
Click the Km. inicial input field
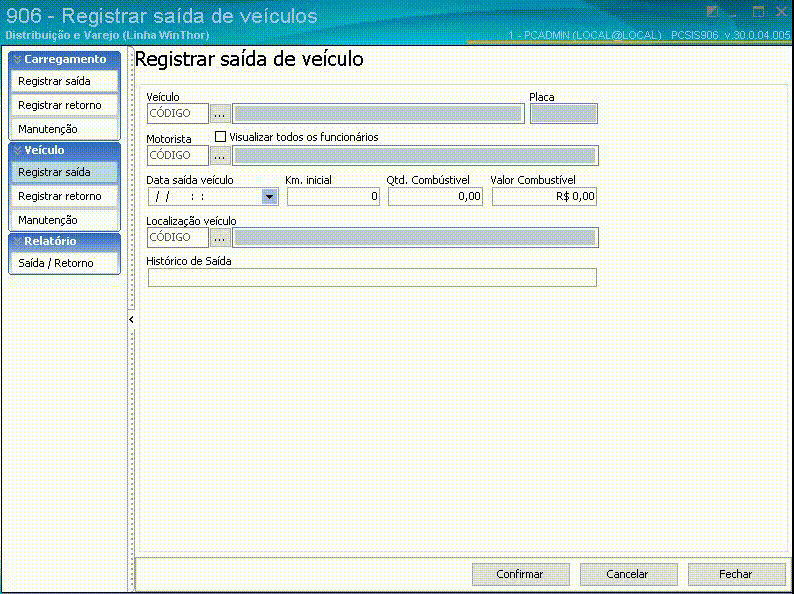(333, 196)
